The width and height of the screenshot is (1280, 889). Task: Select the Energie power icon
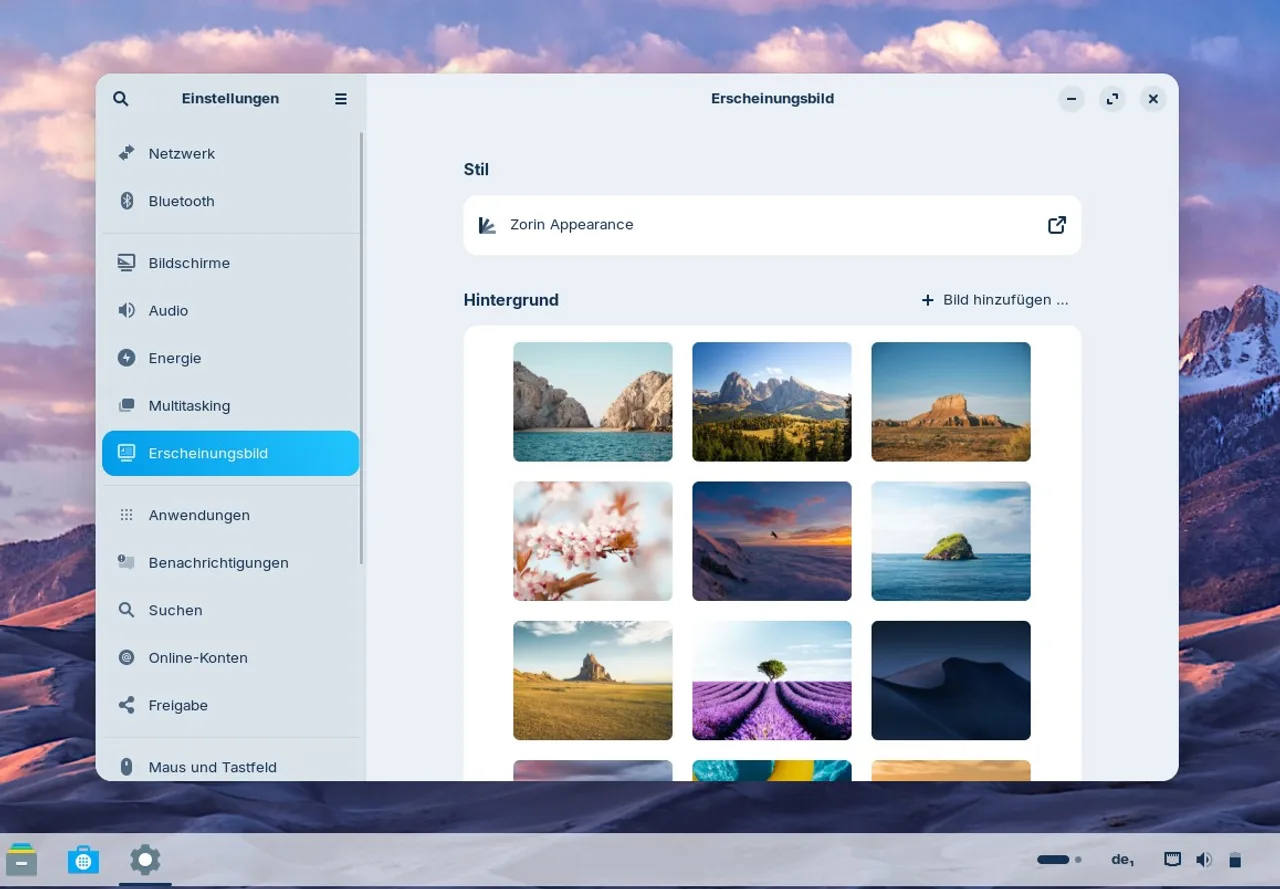click(127, 358)
